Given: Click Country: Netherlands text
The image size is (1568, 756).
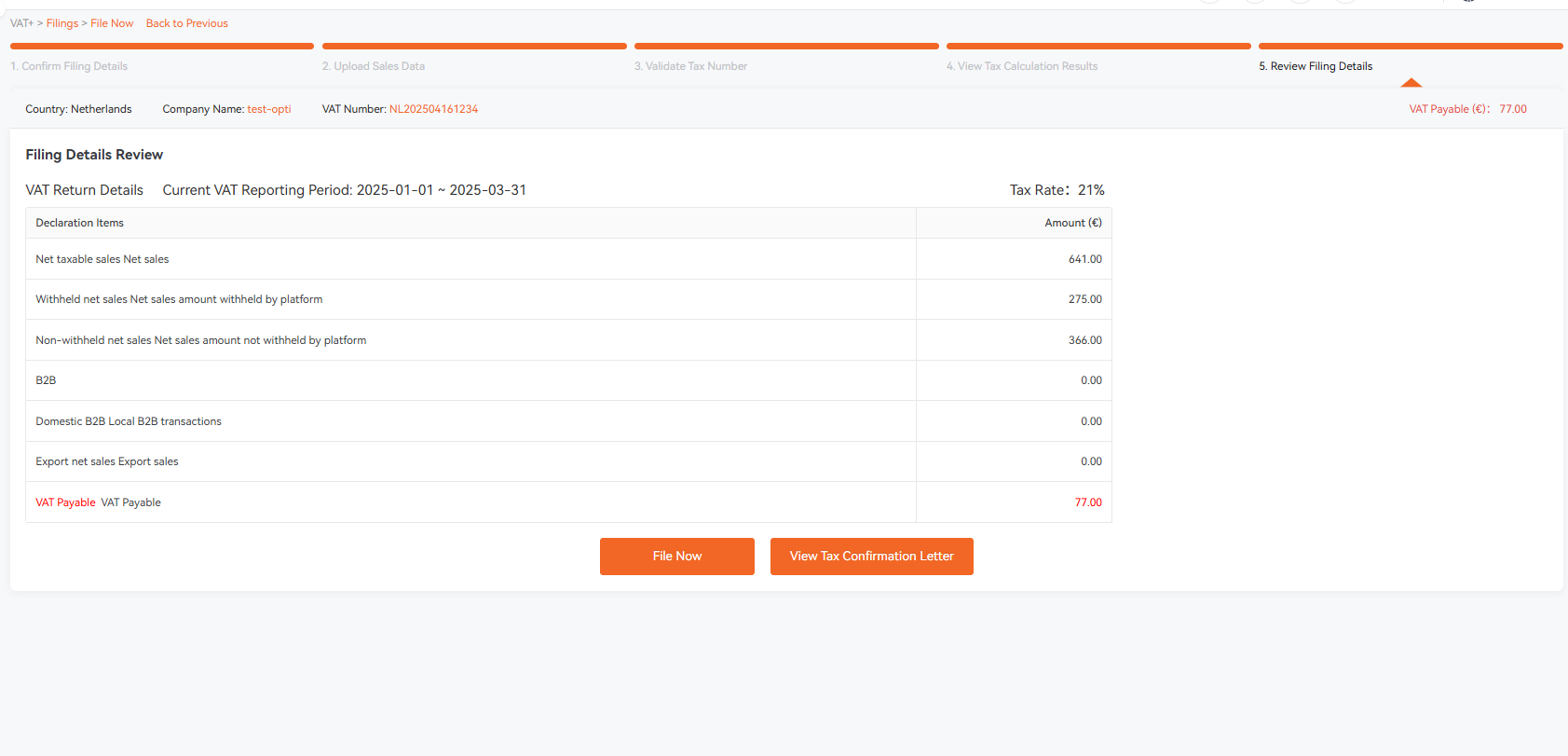Looking at the screenshot, I should pyautogui.click(x=78, y=109).
